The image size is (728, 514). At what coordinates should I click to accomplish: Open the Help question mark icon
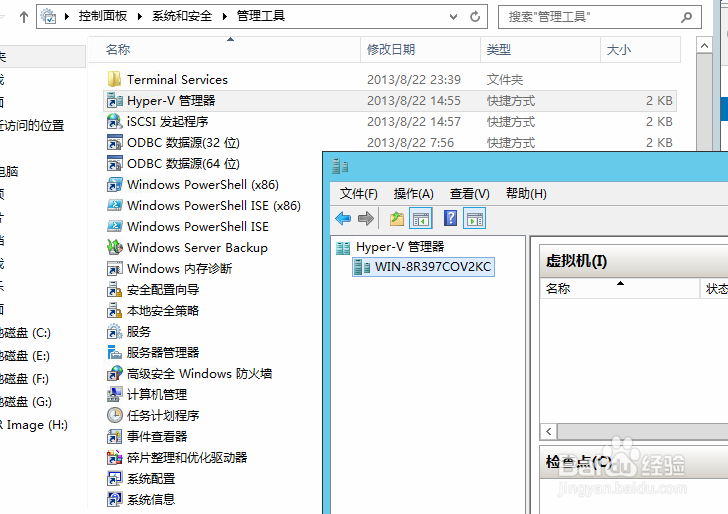(x=450, y=218)
